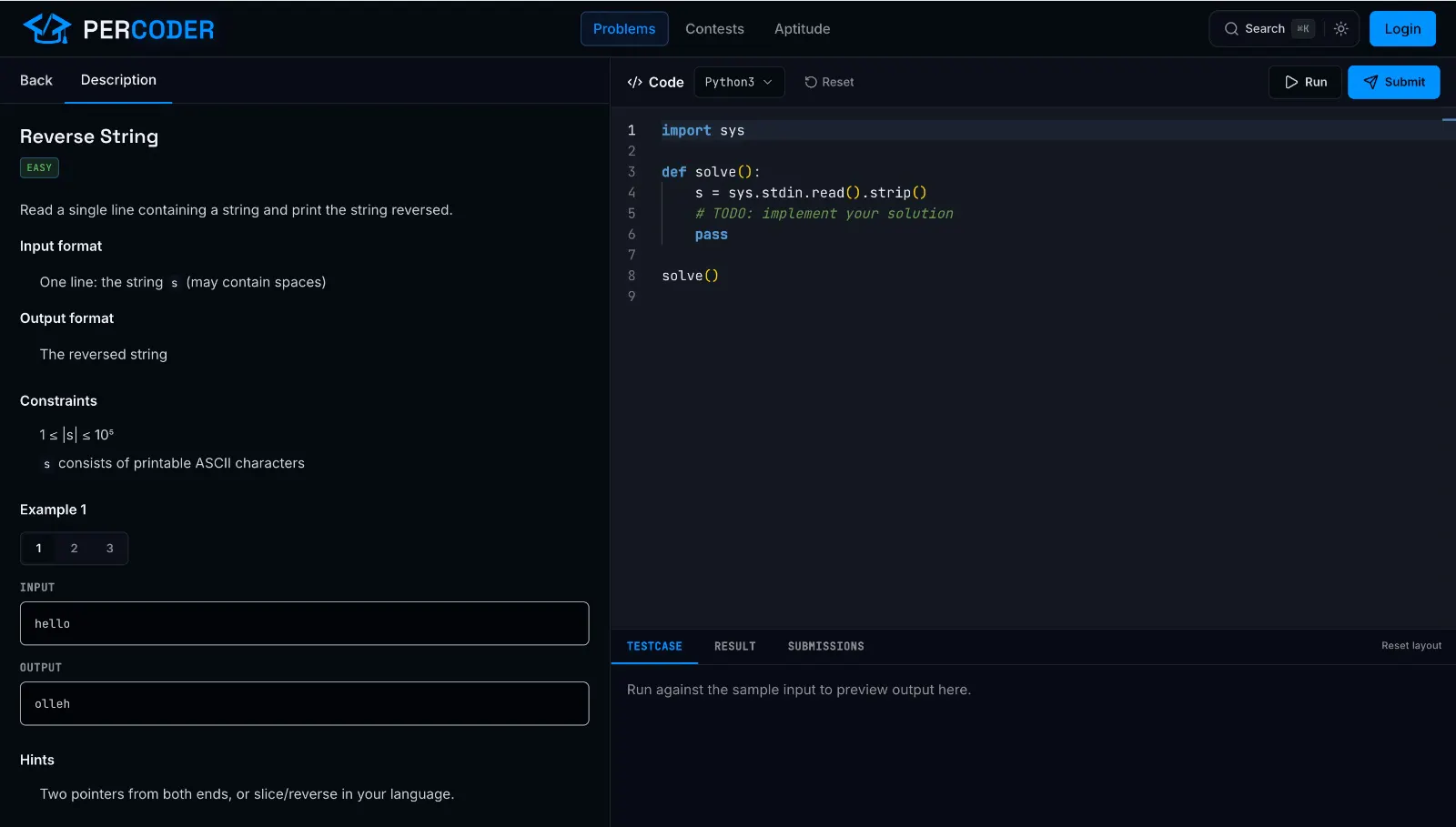Click the play triangle icon in Run
Screen dimensions: 1456x827
tap(1291, 82)
